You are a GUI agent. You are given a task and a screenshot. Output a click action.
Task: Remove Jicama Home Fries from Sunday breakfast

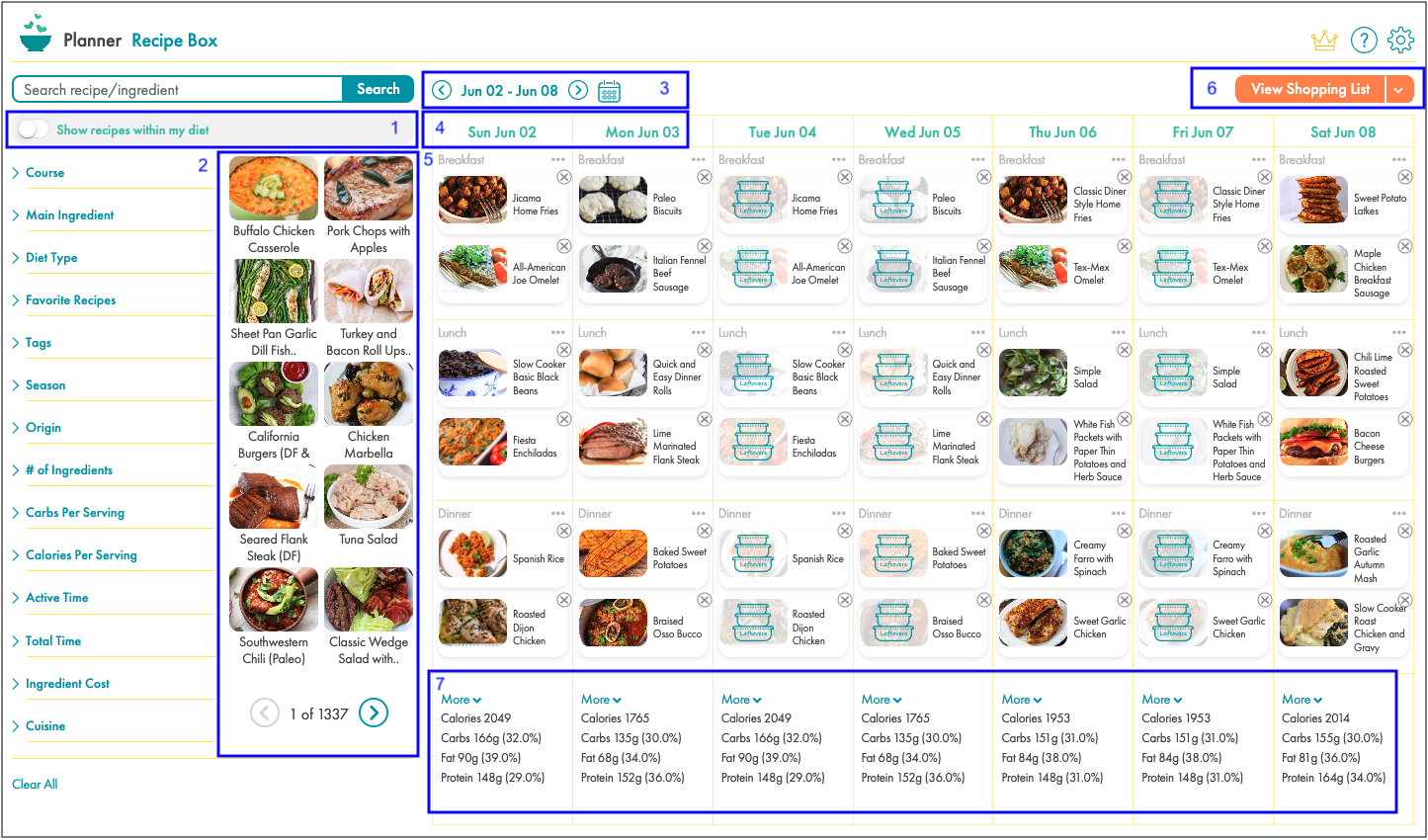pyautogui.click(x=563, y=177)
